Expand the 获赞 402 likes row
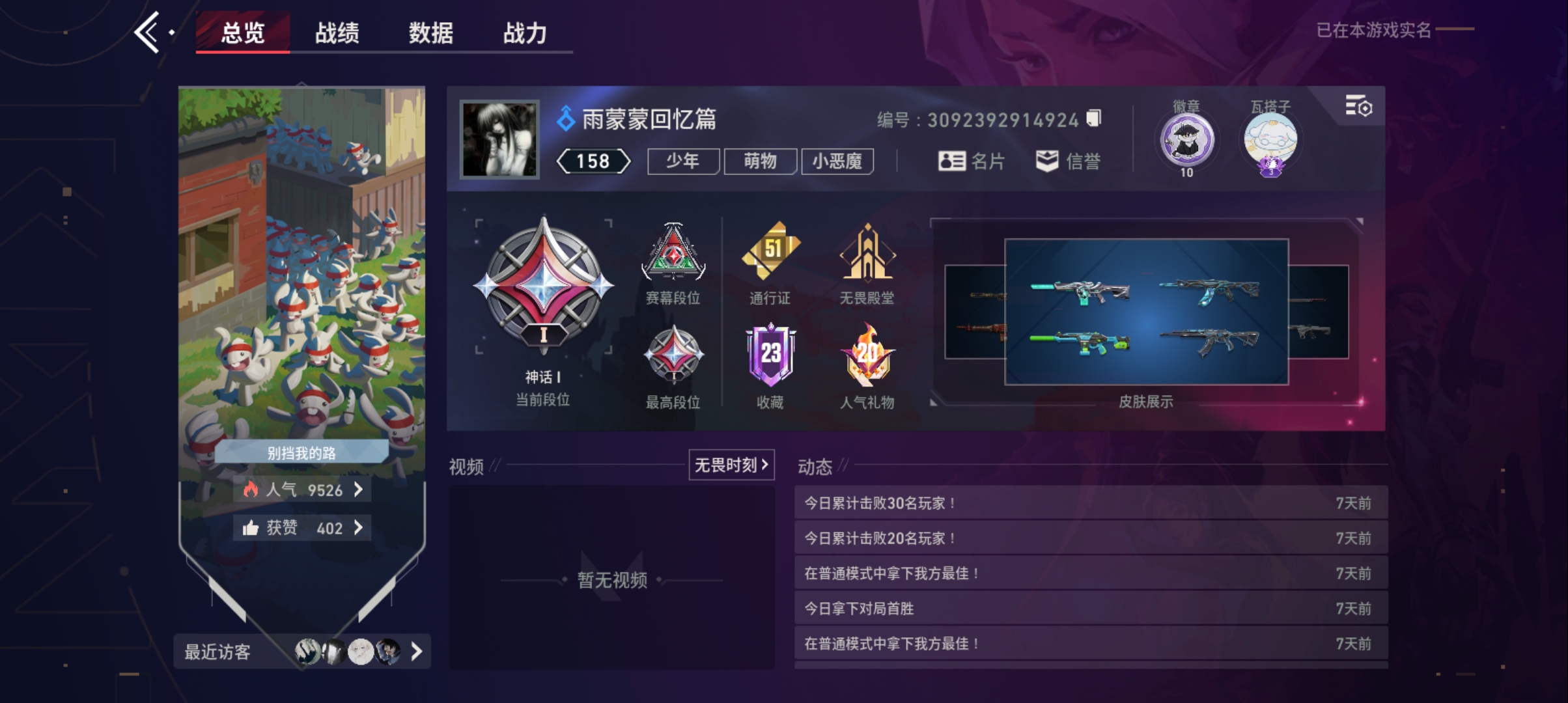 click(302, 527)
